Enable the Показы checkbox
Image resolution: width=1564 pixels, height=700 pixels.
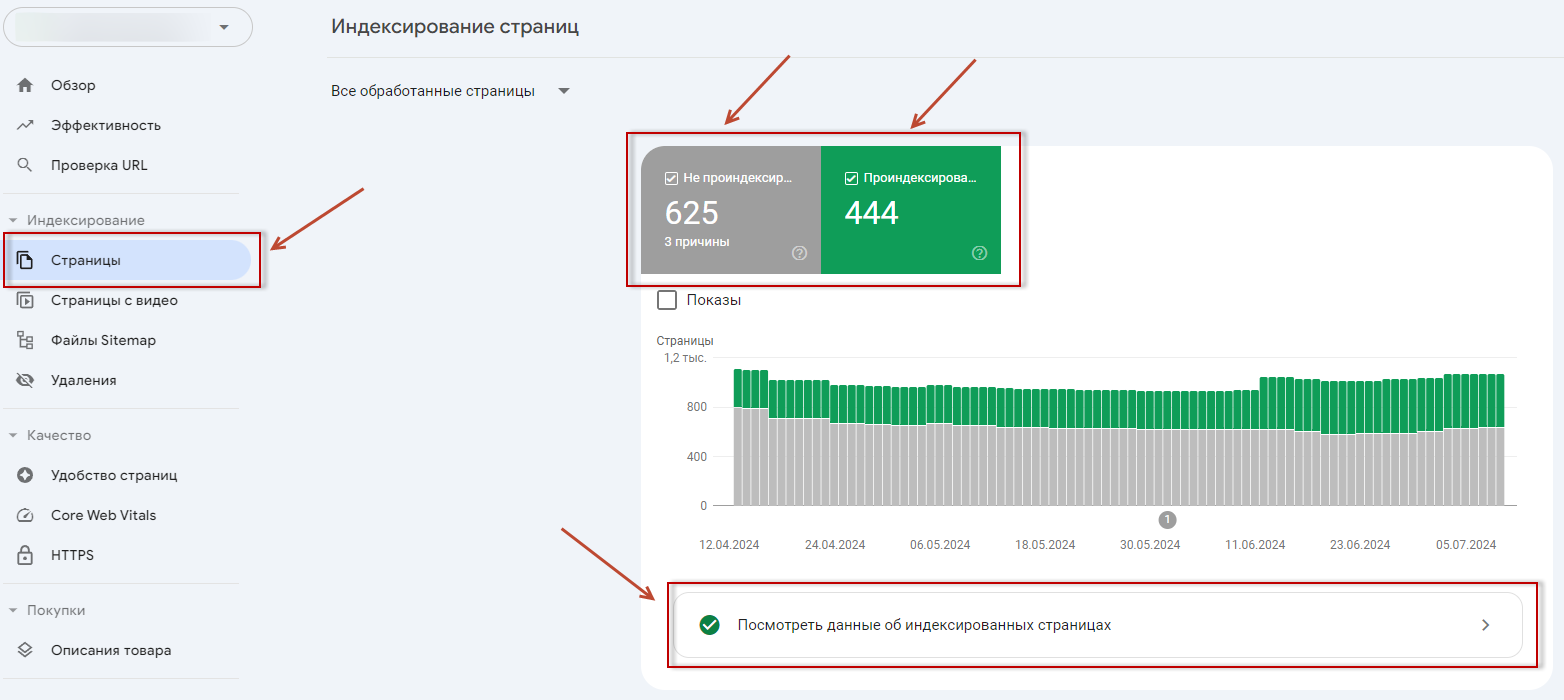[x=667, y=300]
